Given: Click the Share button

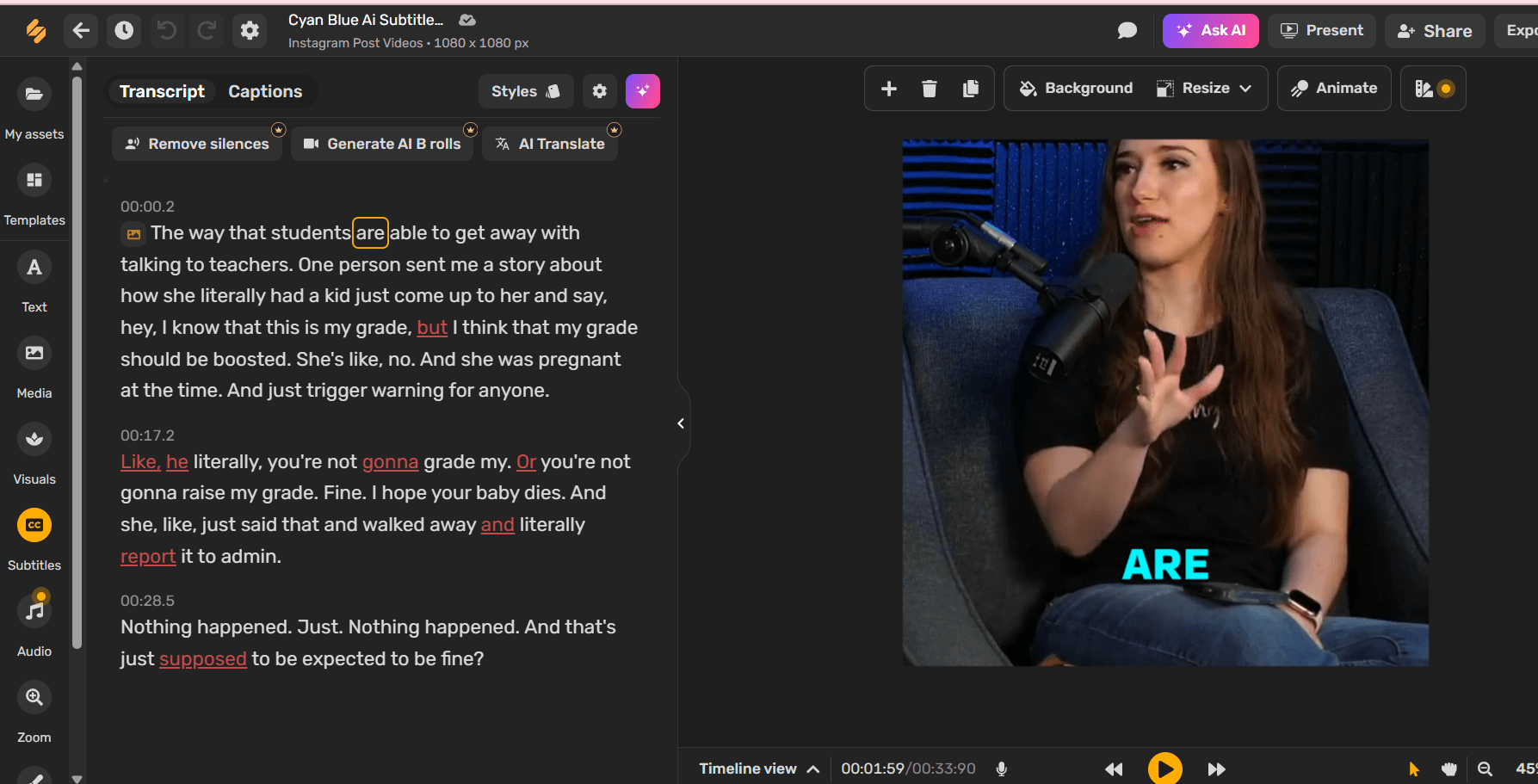Looking at the screenshot, I should (x=1435, y=31).
